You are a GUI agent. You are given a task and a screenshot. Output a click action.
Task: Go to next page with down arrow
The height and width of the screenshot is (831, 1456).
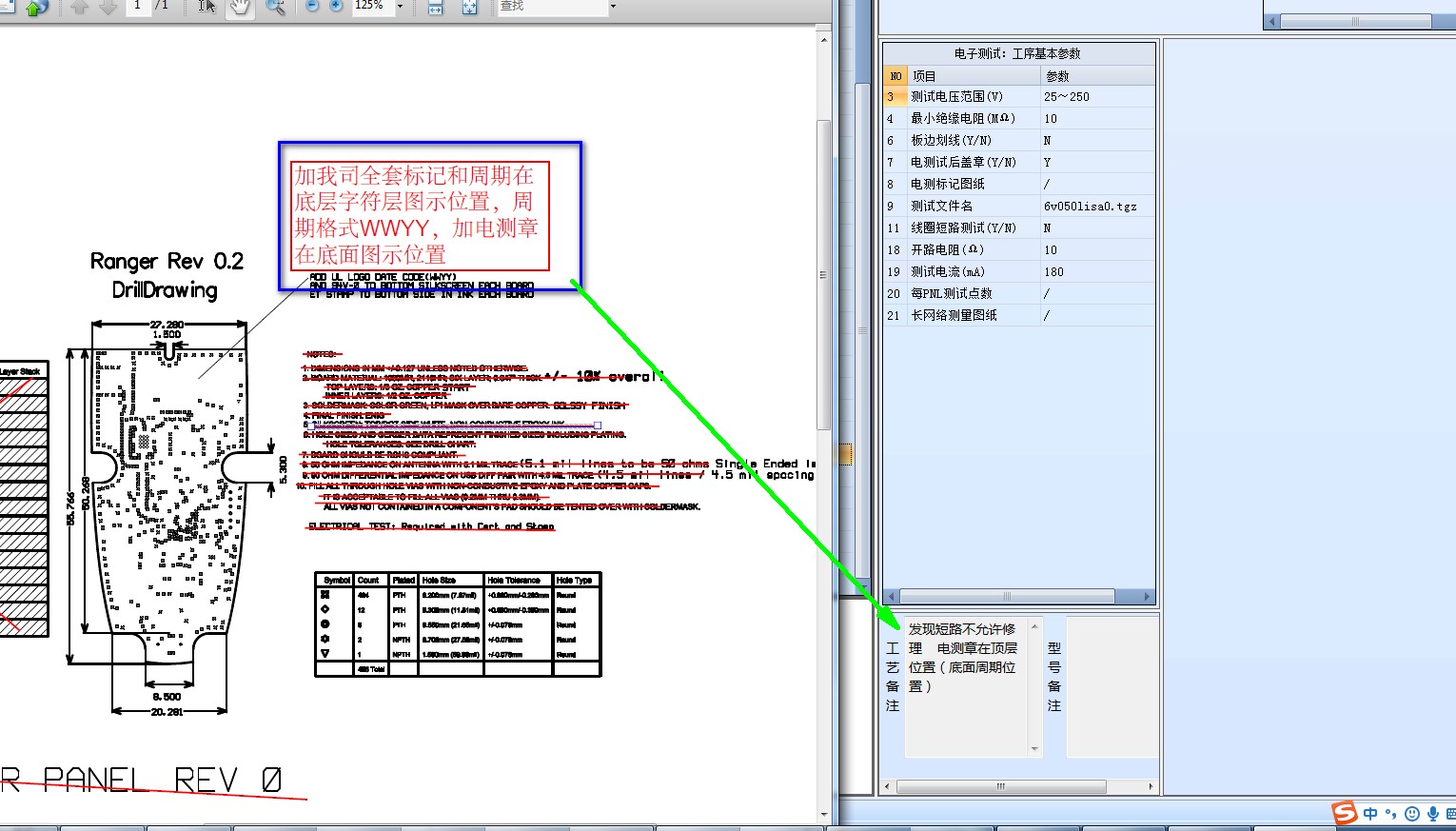108,7
